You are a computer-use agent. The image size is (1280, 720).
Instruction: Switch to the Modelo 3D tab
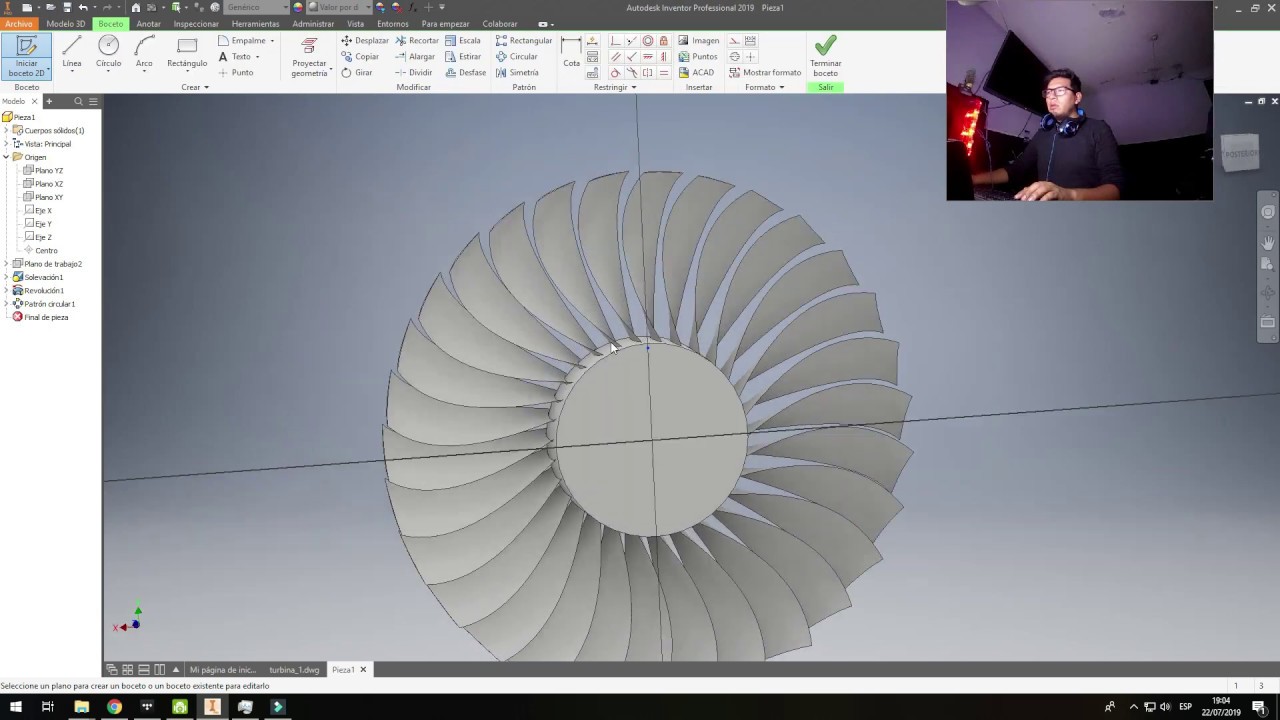[66, 24]
